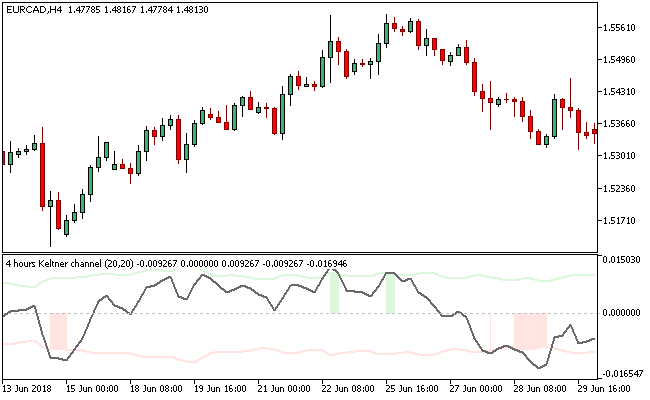650x400 pixels.
Task: Click the 18 Jun 08:00 time label
Action: (156, 389)
